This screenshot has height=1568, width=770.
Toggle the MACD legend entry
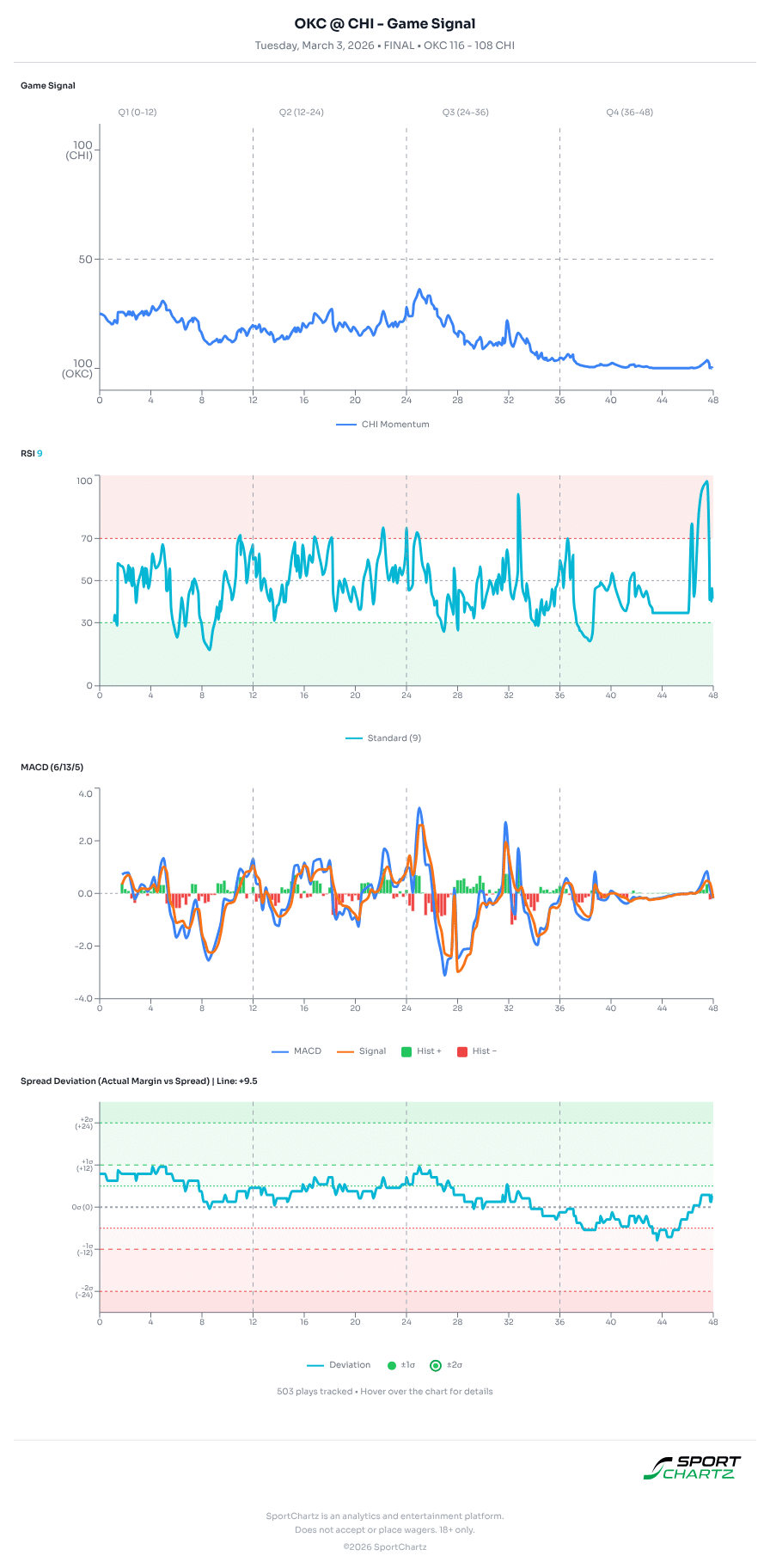point(296,1050)
